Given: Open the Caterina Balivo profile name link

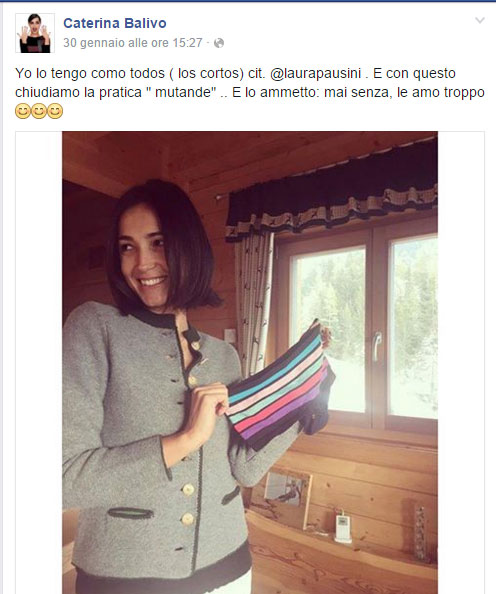Looking at the screenshot, I should tap(115, 23).
